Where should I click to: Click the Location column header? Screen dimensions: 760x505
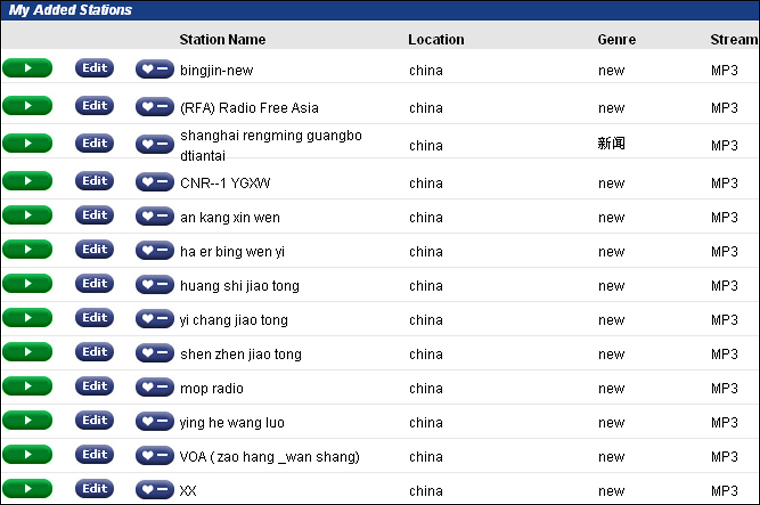click(x=436, y=40)
